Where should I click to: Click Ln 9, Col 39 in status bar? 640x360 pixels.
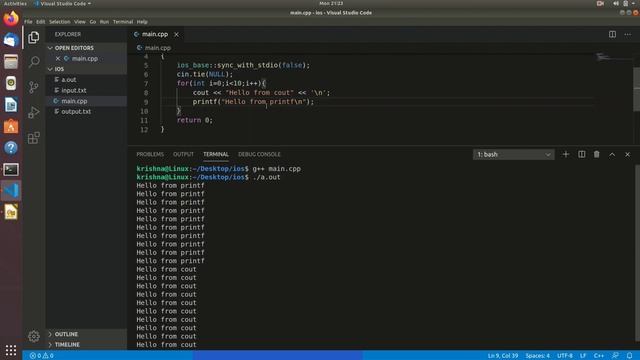[503, 356]
